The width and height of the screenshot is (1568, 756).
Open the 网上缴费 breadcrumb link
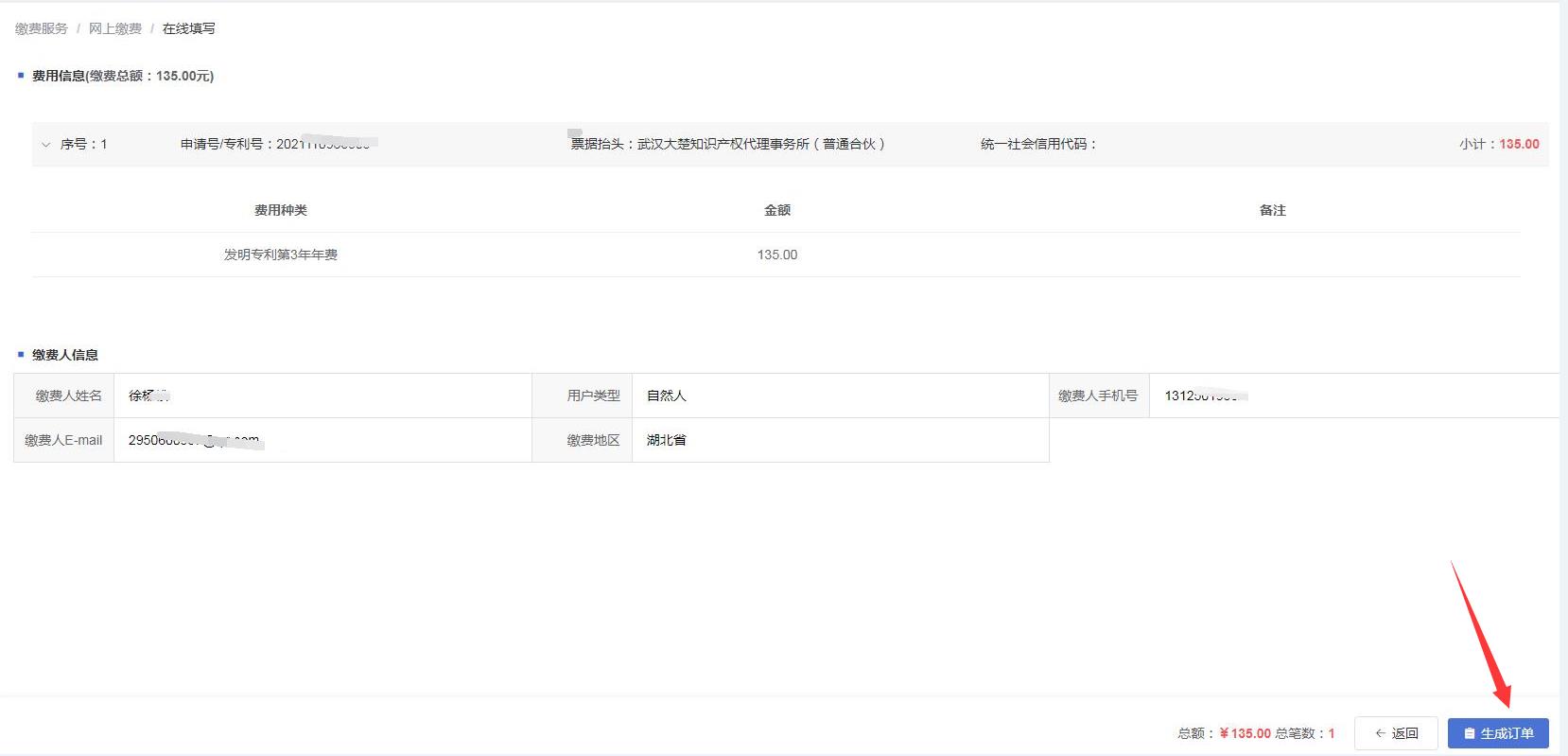coord(115,28)
